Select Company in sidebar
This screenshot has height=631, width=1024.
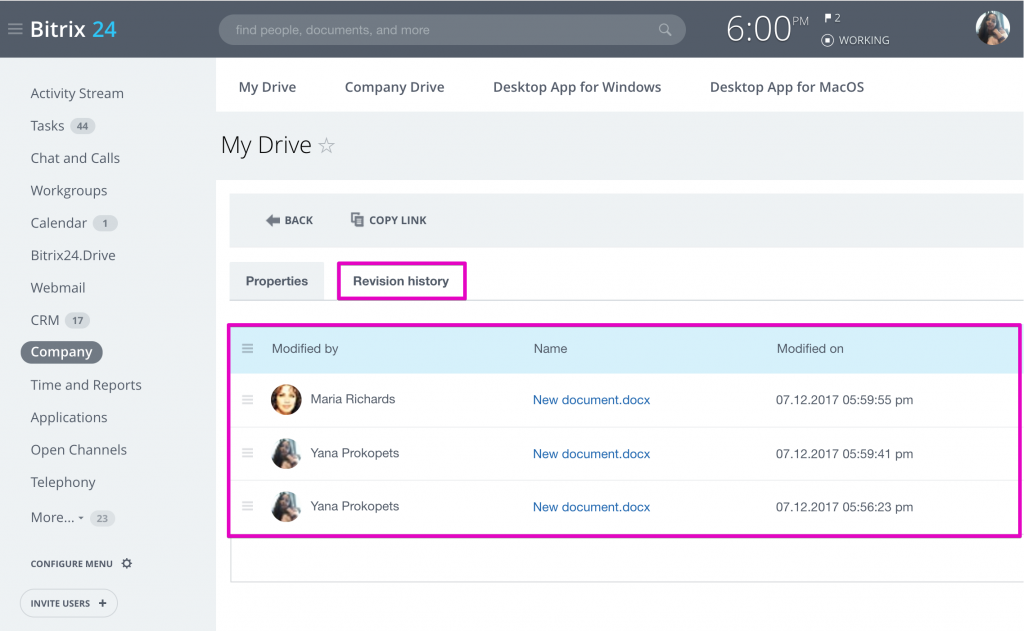point(61,352)
